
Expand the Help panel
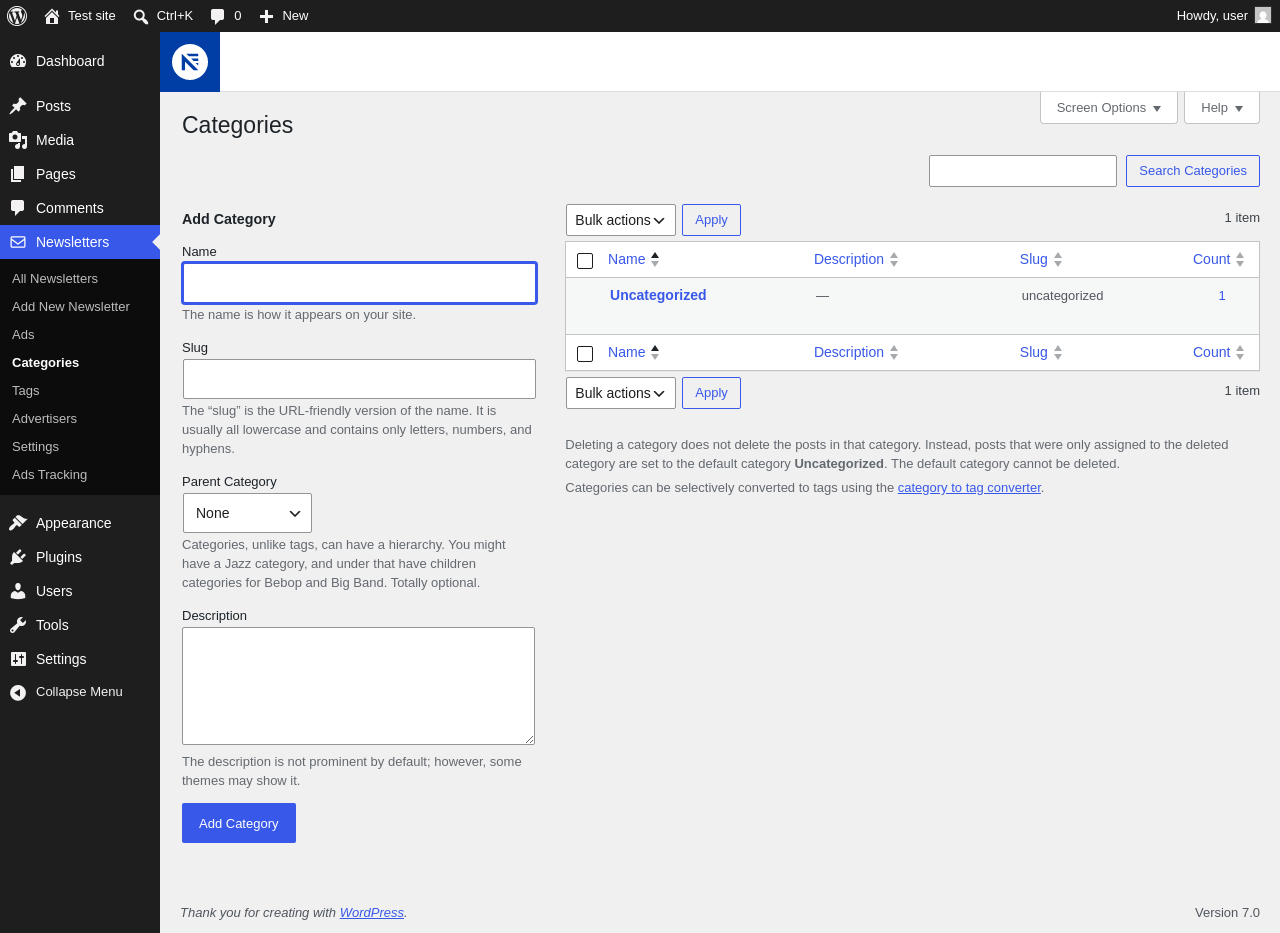pyautogui.click(x=1222, y=107)
